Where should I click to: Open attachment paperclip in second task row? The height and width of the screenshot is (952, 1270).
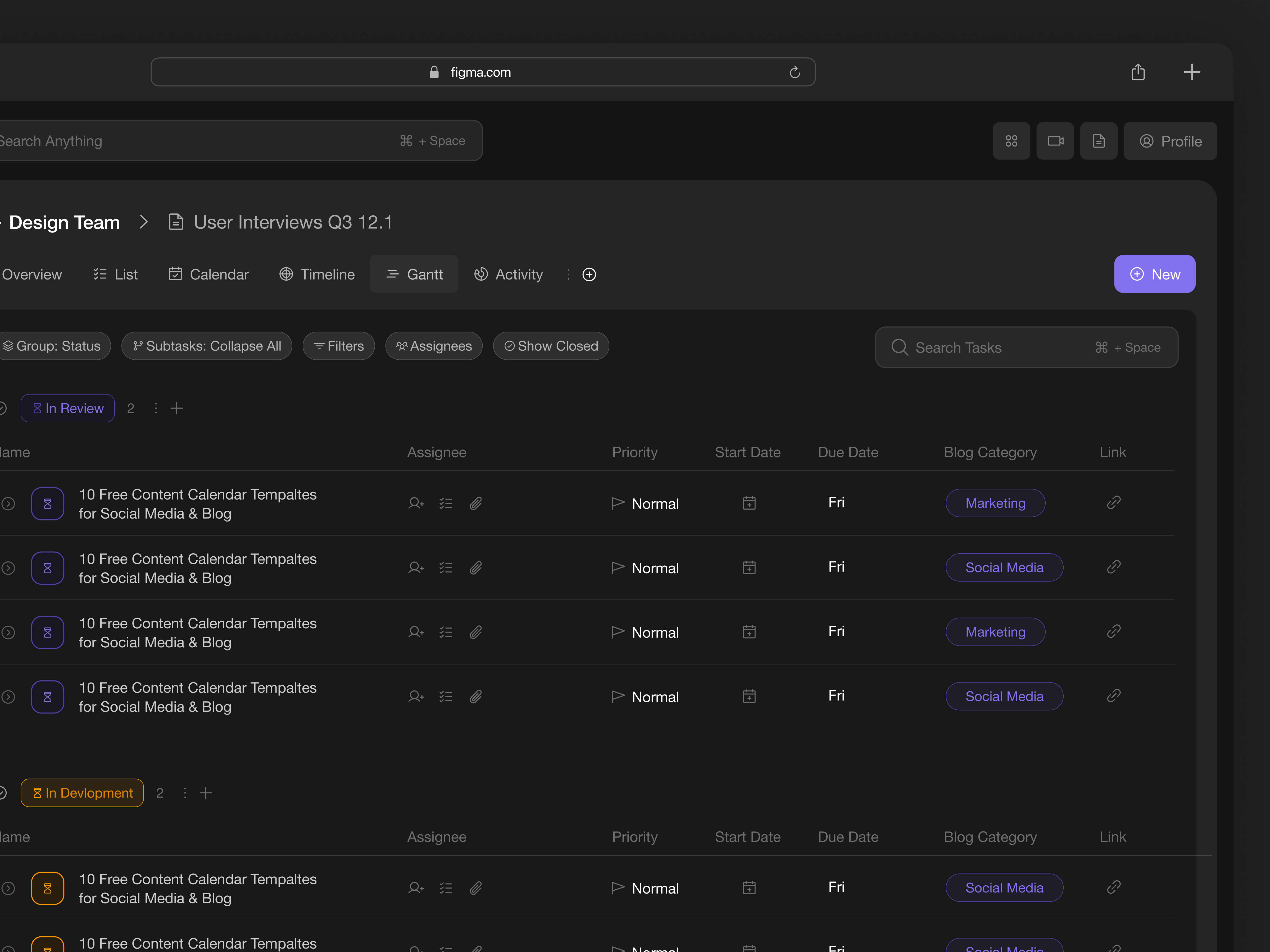tap(475, 568)
